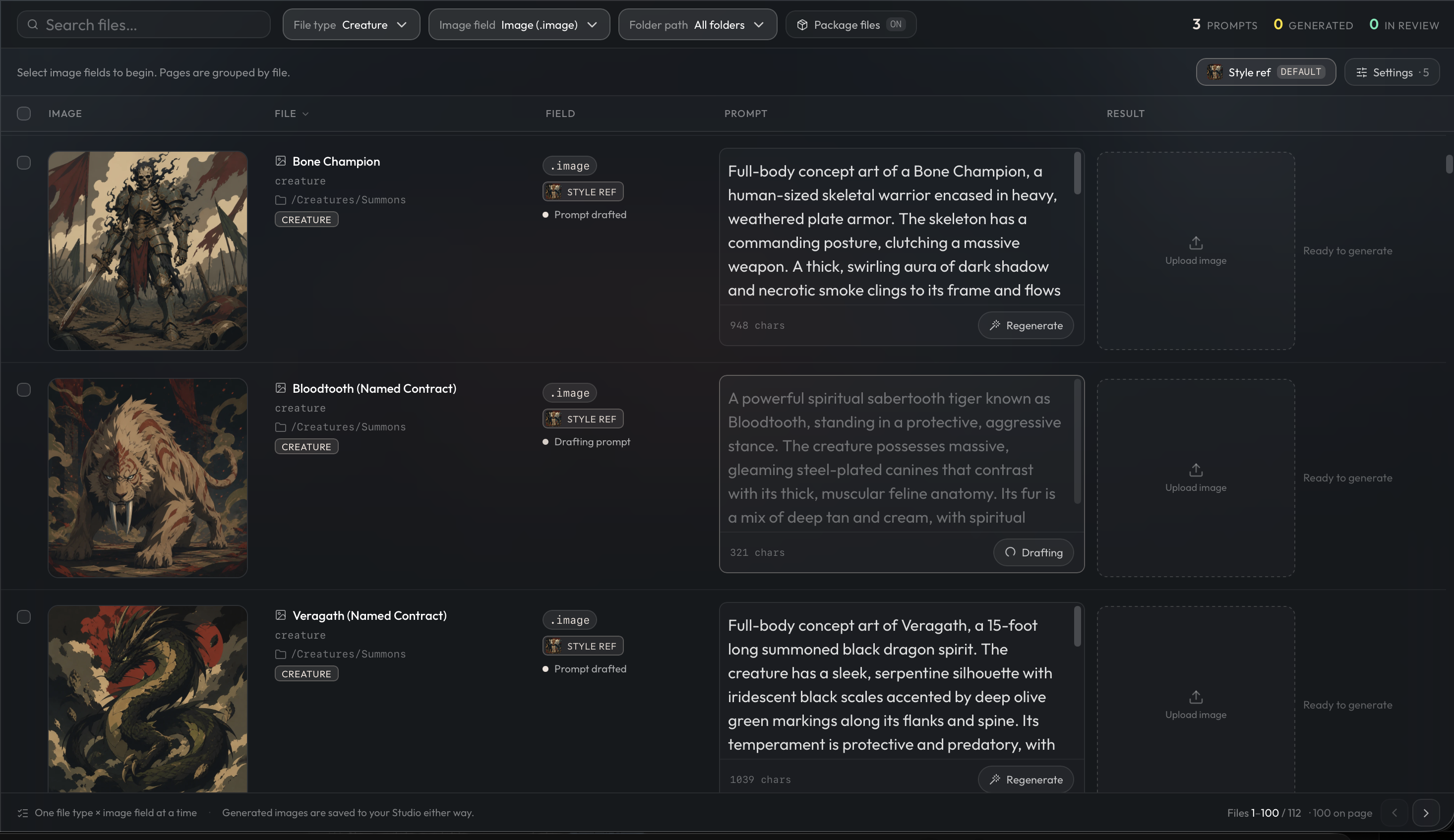The height and width of the screenshot is (840, 1454).
Task: Open the File type Creature dropdown
Action: [351, 25]
